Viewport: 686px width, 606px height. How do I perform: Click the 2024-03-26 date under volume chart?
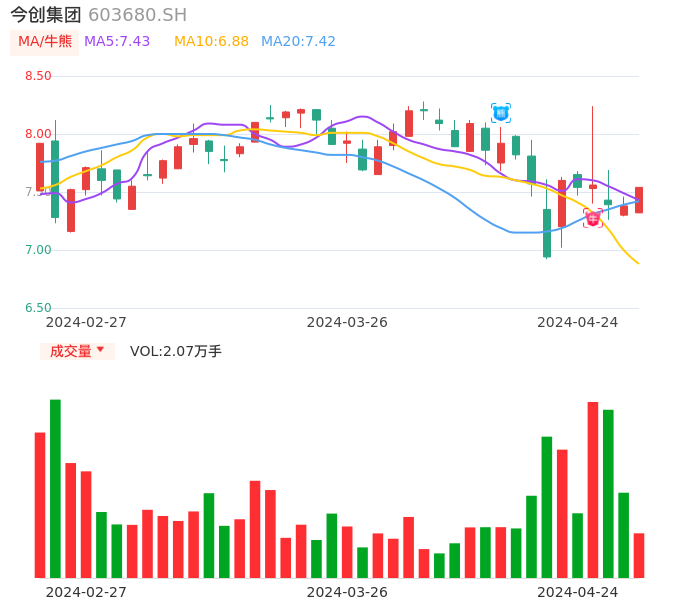pos(347,592)
